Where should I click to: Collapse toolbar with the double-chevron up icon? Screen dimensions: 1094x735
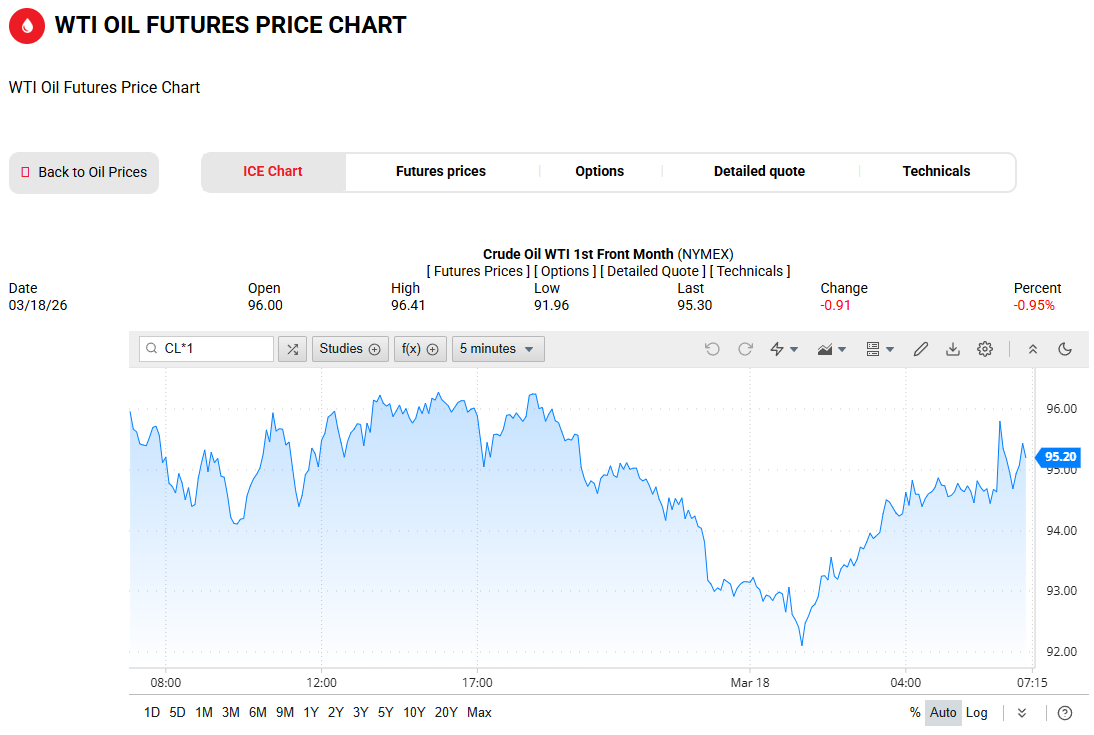[x=1033, y=349]
